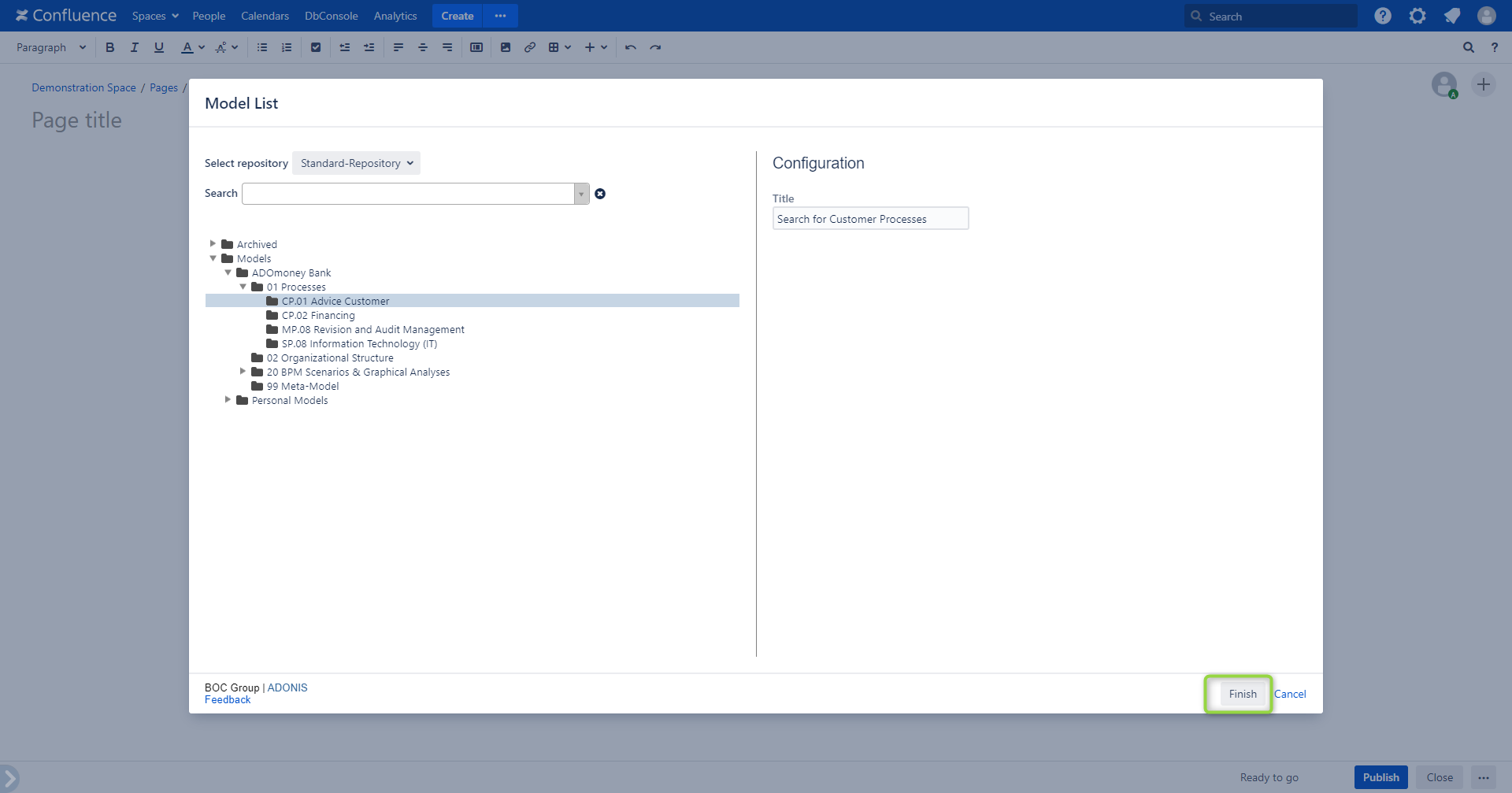Expand the Personal Models folder

tap(228, 400)
